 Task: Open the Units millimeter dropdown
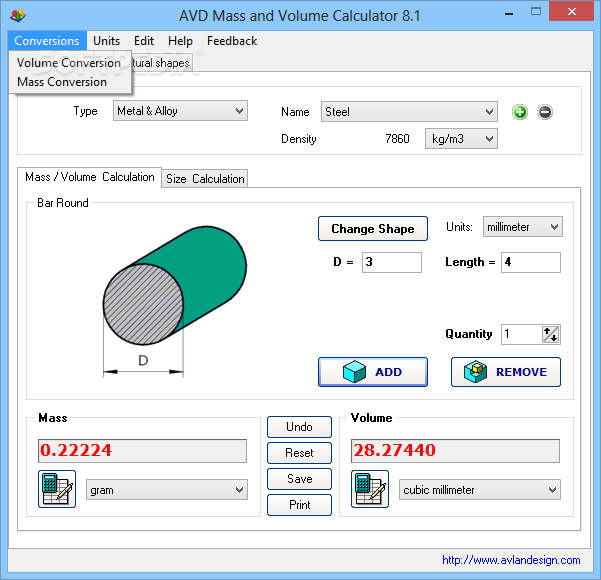522,227
